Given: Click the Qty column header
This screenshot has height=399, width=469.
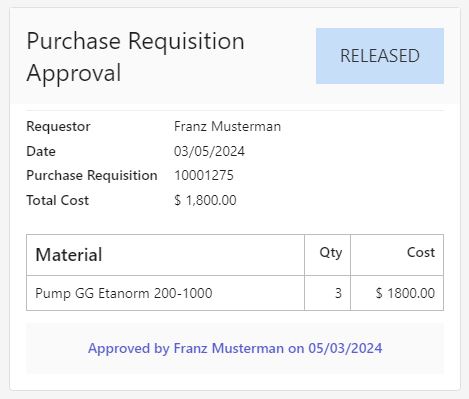Looking at the screenshot, I should tap(331, 253).
